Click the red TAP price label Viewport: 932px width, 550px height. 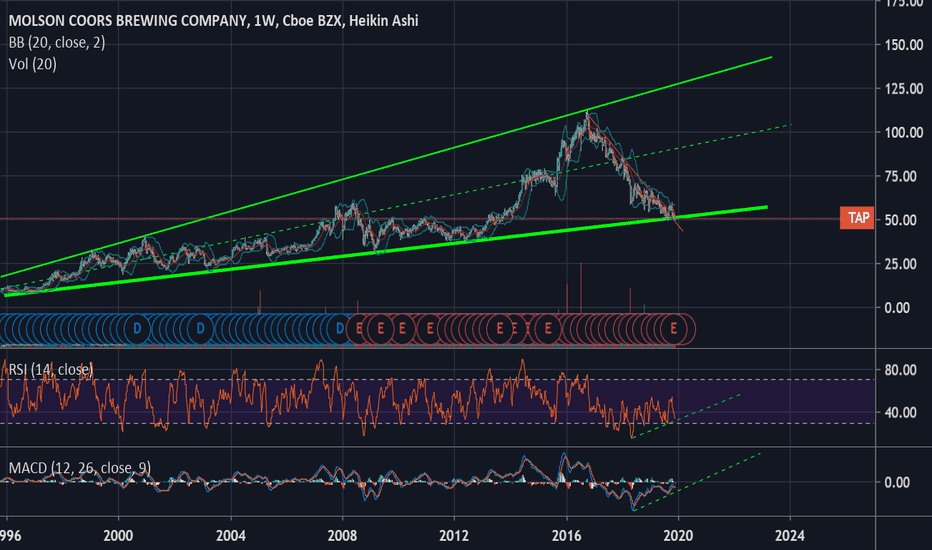[857, 218]
